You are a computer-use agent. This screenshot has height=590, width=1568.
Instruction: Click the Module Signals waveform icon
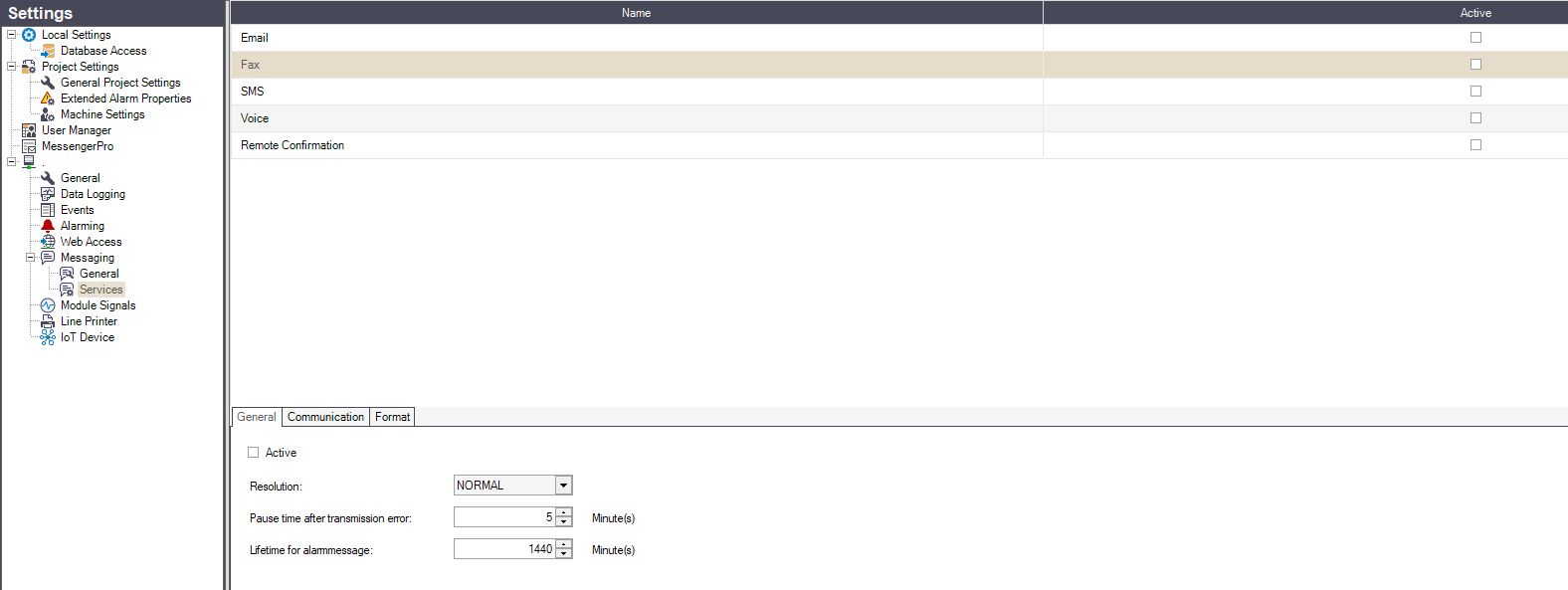[48, 305]
